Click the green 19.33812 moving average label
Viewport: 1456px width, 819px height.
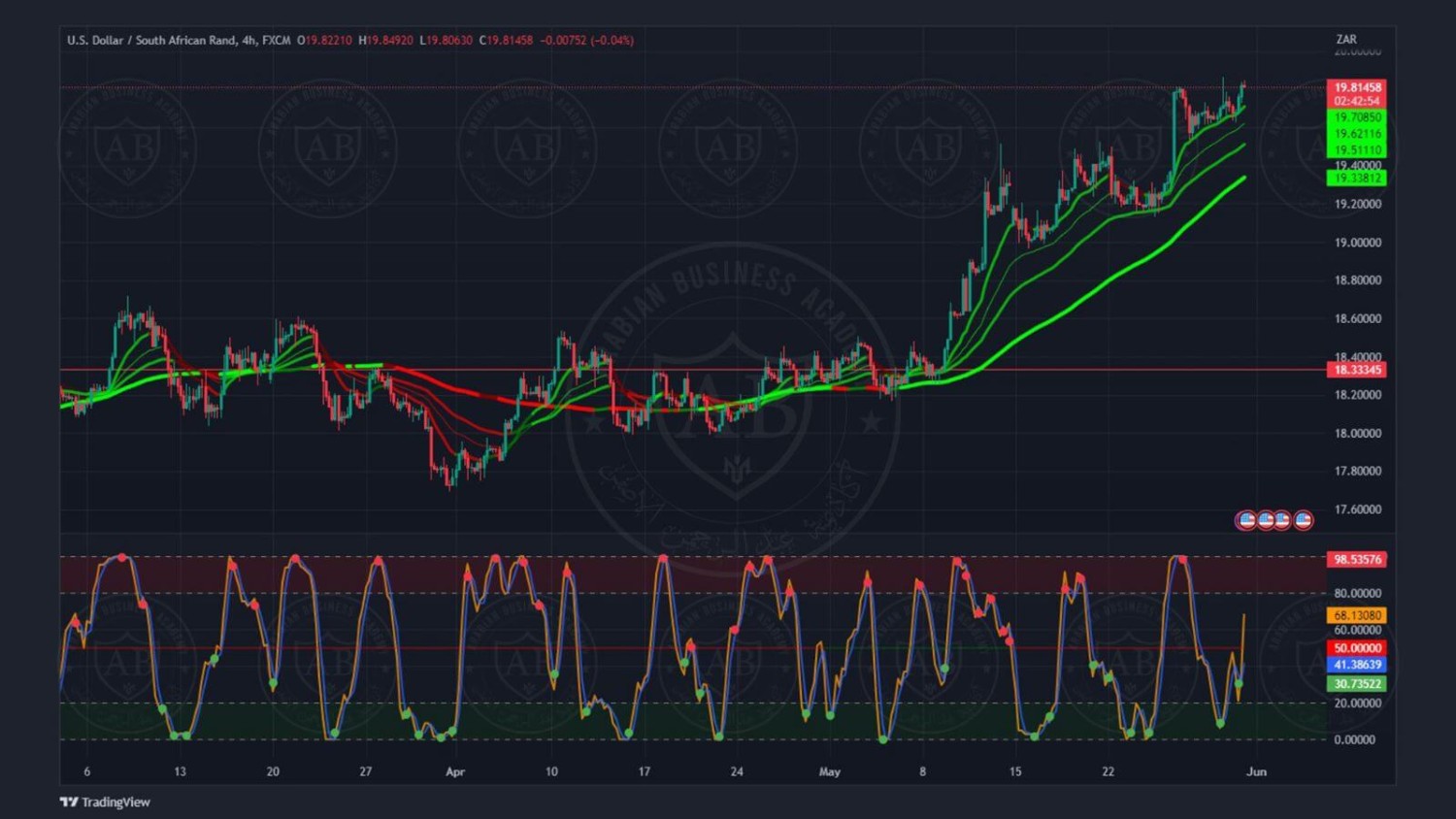pos(1357,178)
